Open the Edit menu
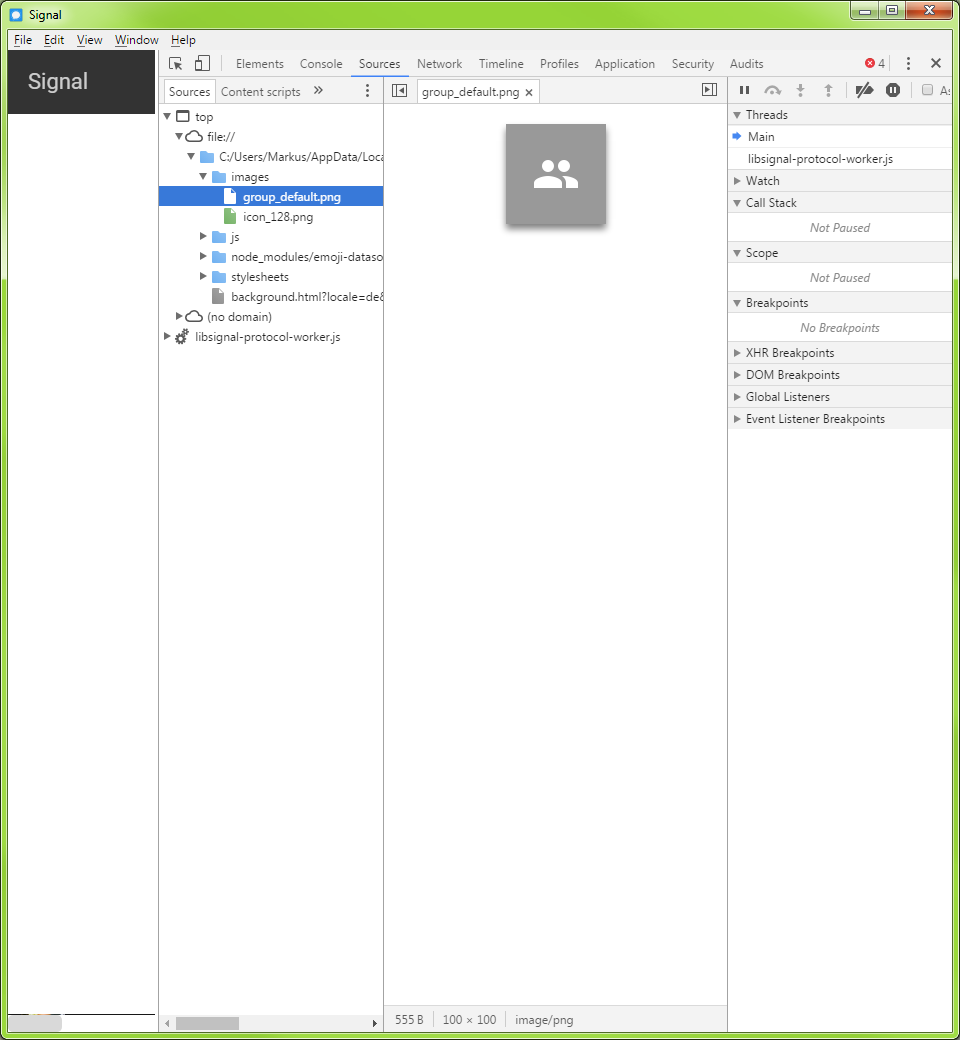 coord(54,40)
